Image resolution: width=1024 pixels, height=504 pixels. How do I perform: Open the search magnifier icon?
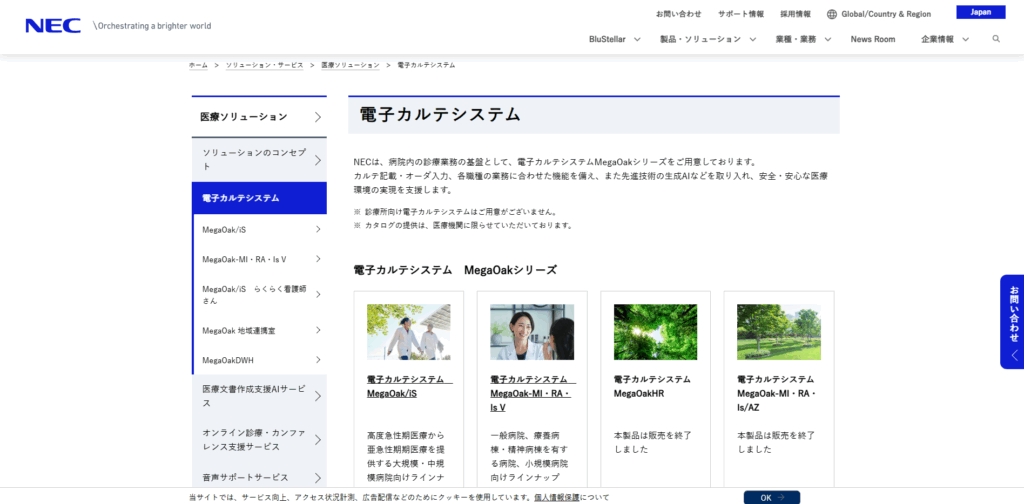(x=996, y=39)
